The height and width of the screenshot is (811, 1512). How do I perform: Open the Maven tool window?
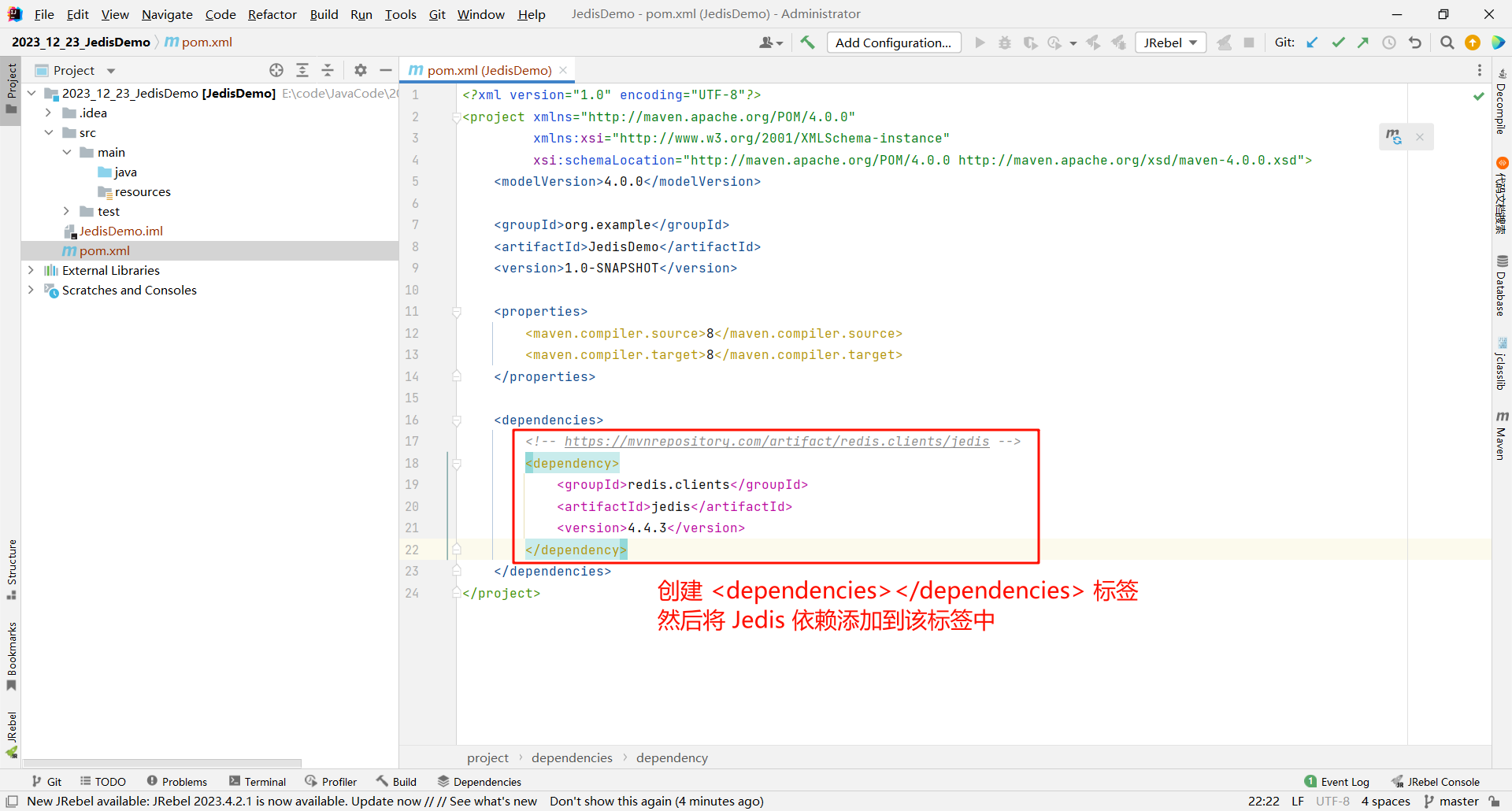1502,435
